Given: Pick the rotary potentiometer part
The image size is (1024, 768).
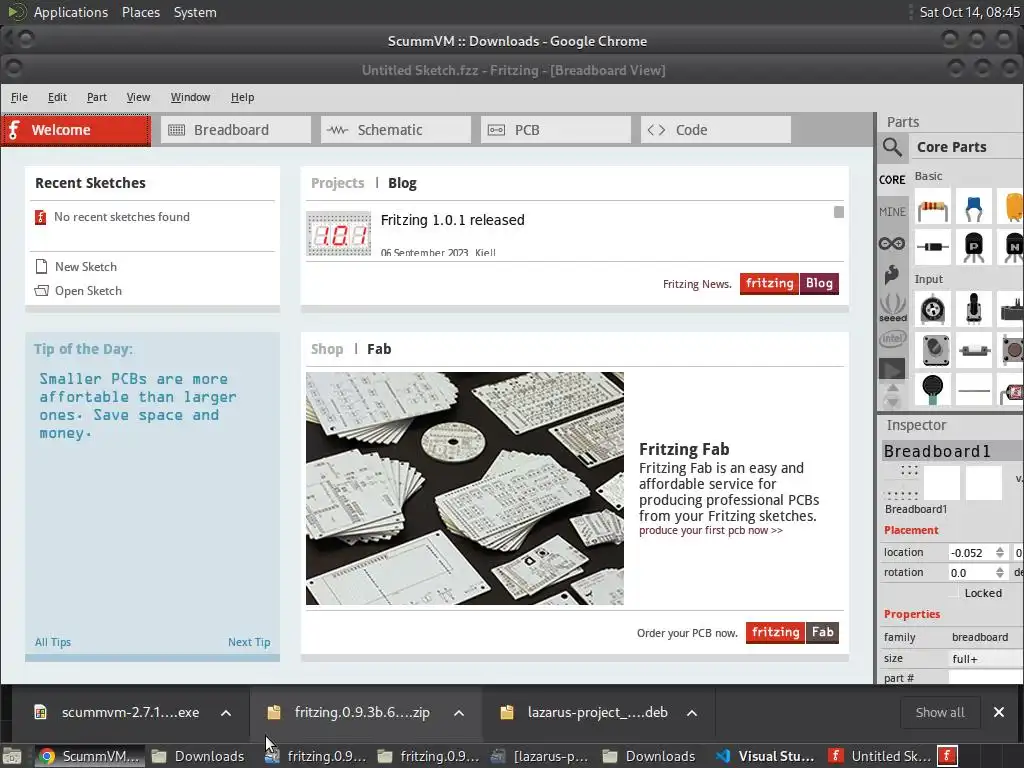Looking at the screenshot, I should [x=973, y=308].
